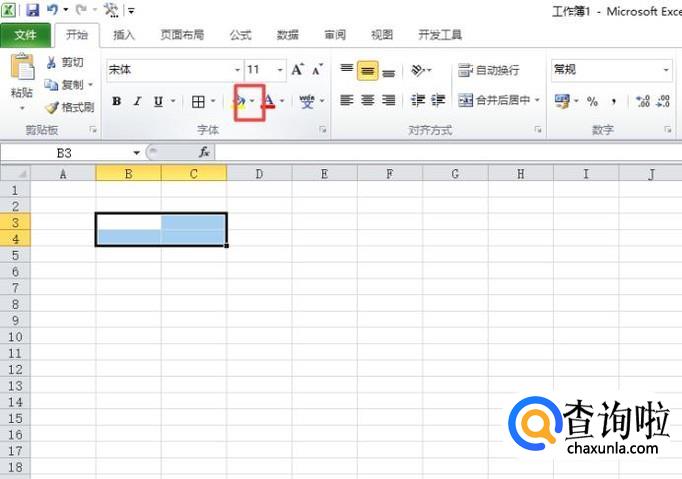The height and width of the screenshot is (479, 682).
Task: Toggle the middle vertical align button
Action: [x=367, y=70]
